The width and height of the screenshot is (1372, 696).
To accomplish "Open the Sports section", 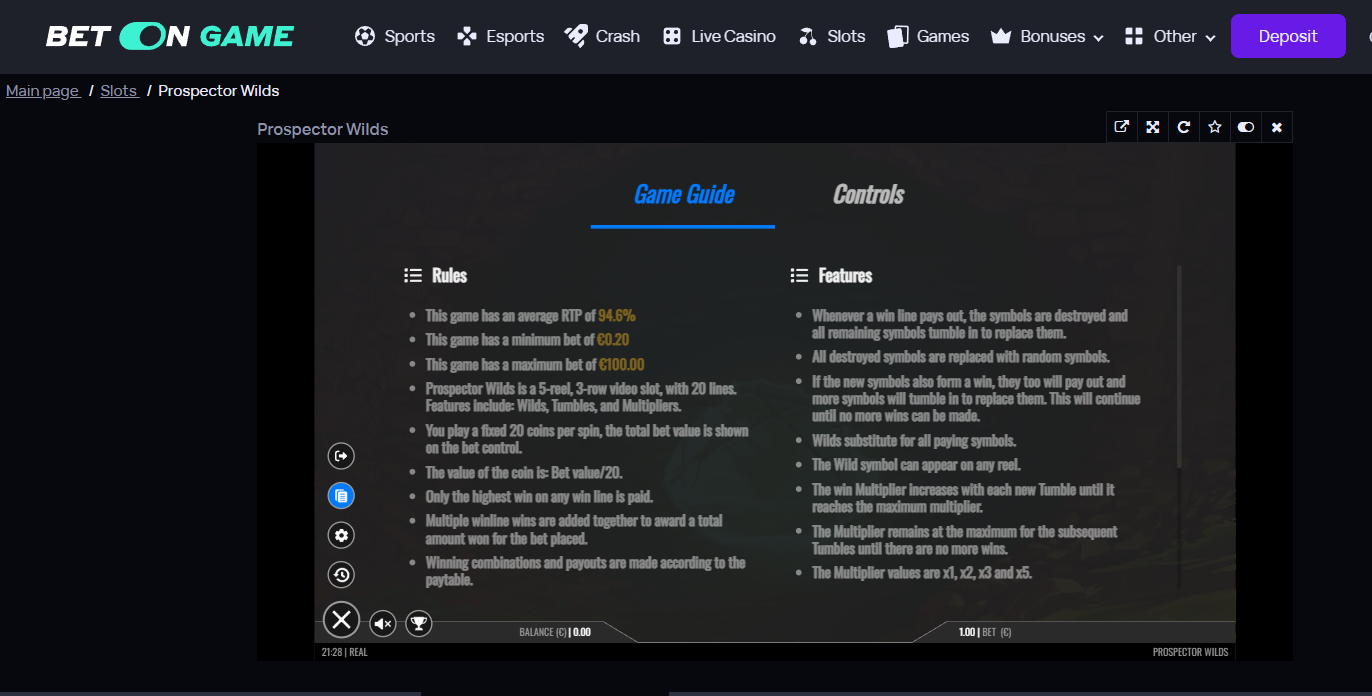I will click(x=395, y=36).
